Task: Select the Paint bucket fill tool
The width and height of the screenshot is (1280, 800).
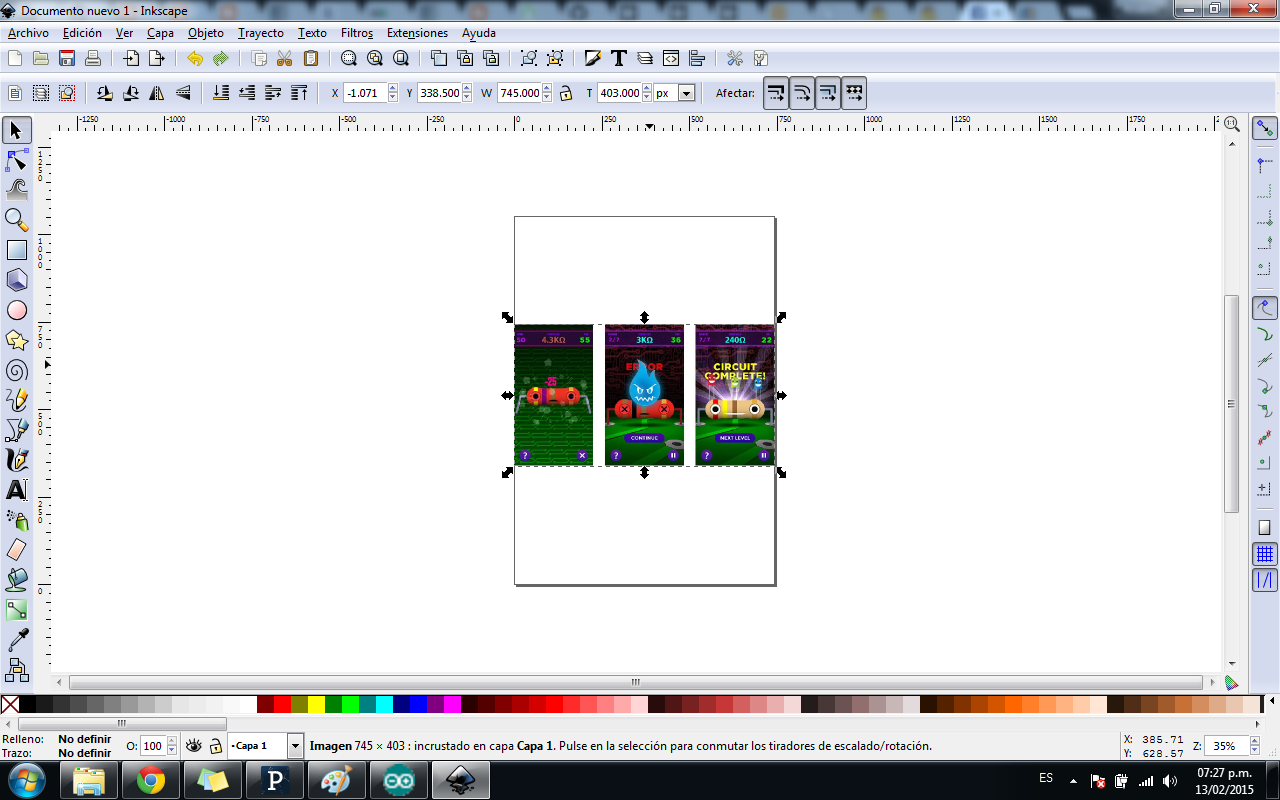Action: pyautogui.click(x=17, y=580)
